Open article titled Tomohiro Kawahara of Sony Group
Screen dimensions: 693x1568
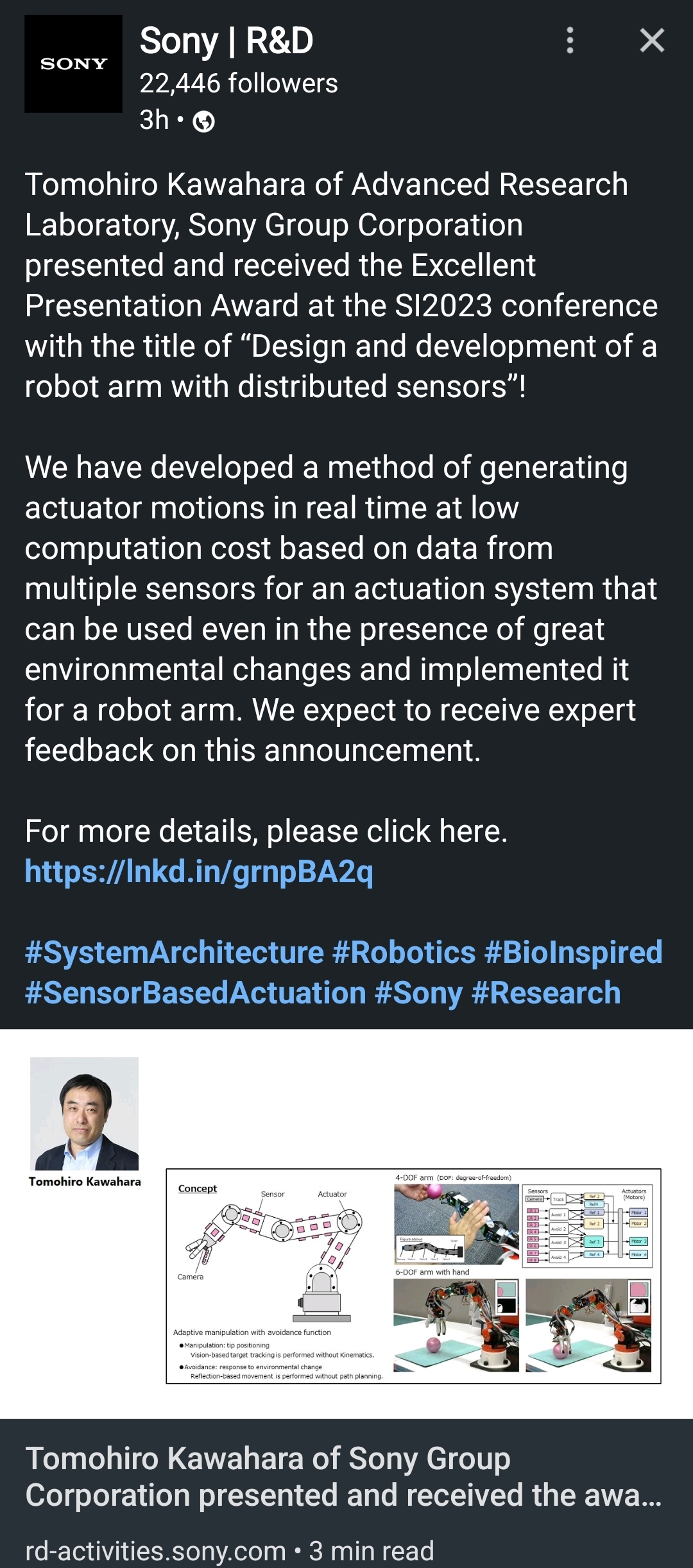point(343,1477)
